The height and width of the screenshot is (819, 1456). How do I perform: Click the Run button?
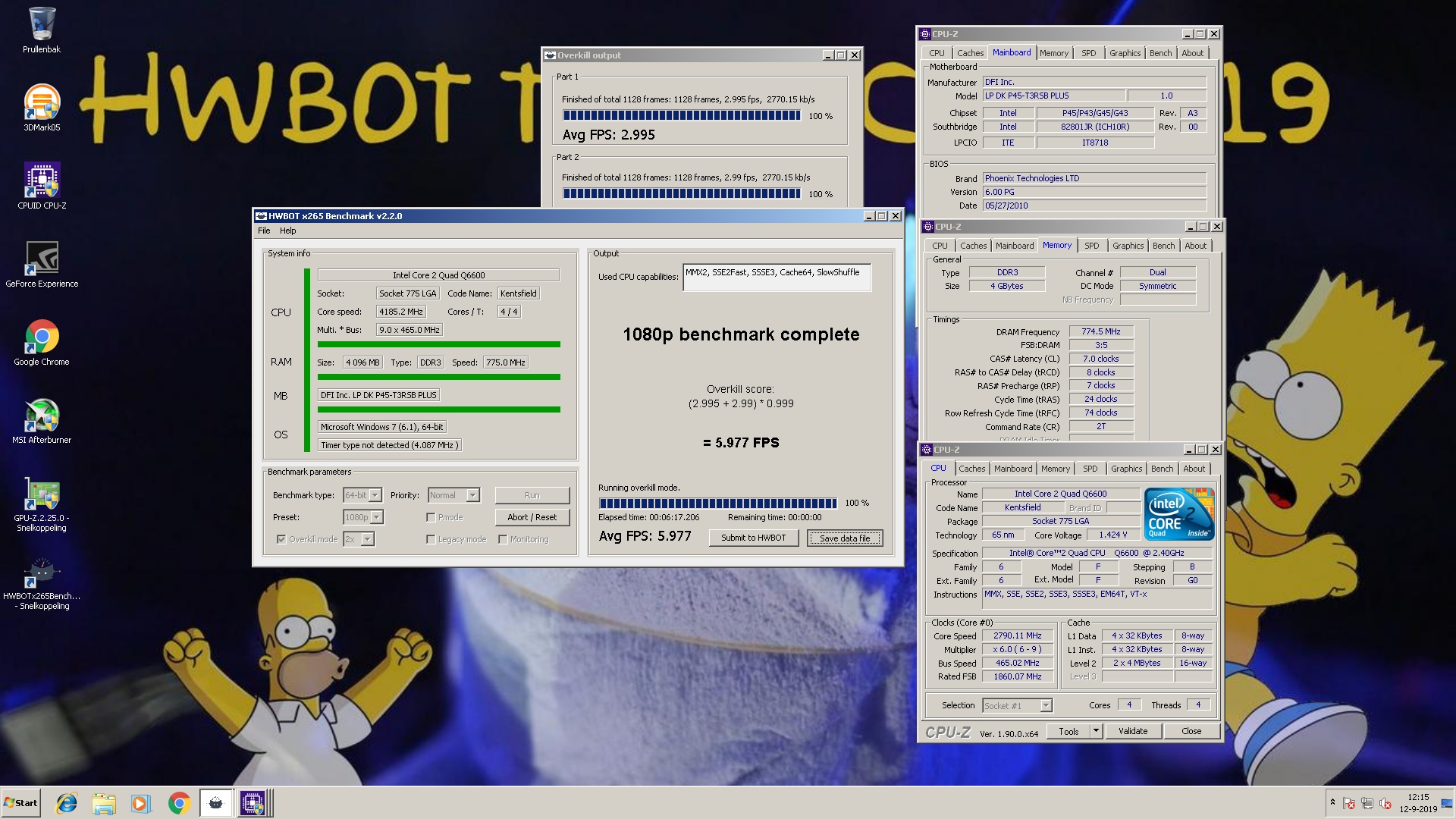(532, 495)
